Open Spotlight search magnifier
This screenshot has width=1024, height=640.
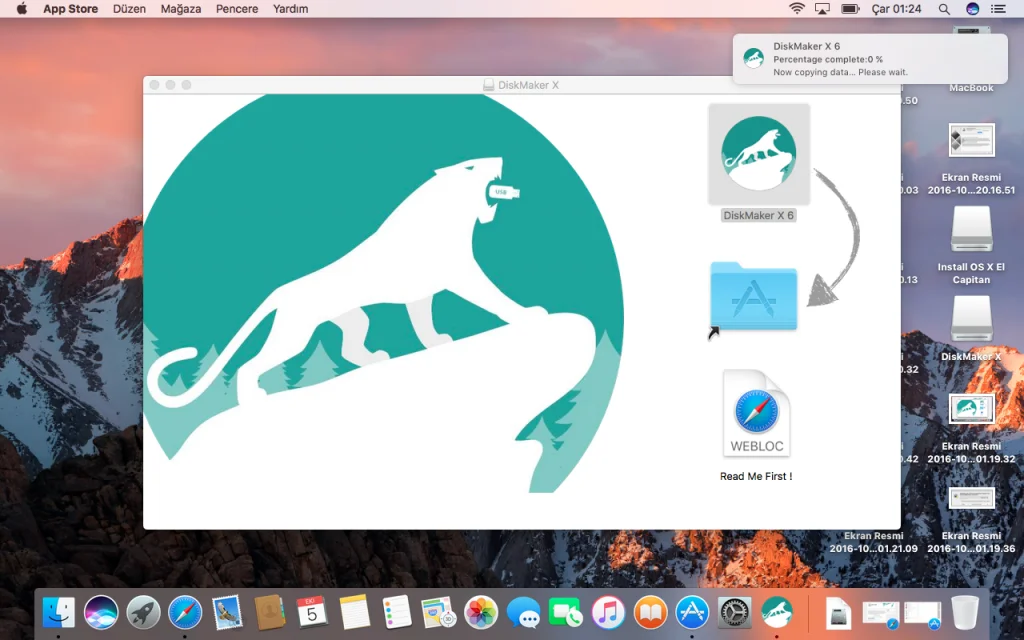point(944,9)
